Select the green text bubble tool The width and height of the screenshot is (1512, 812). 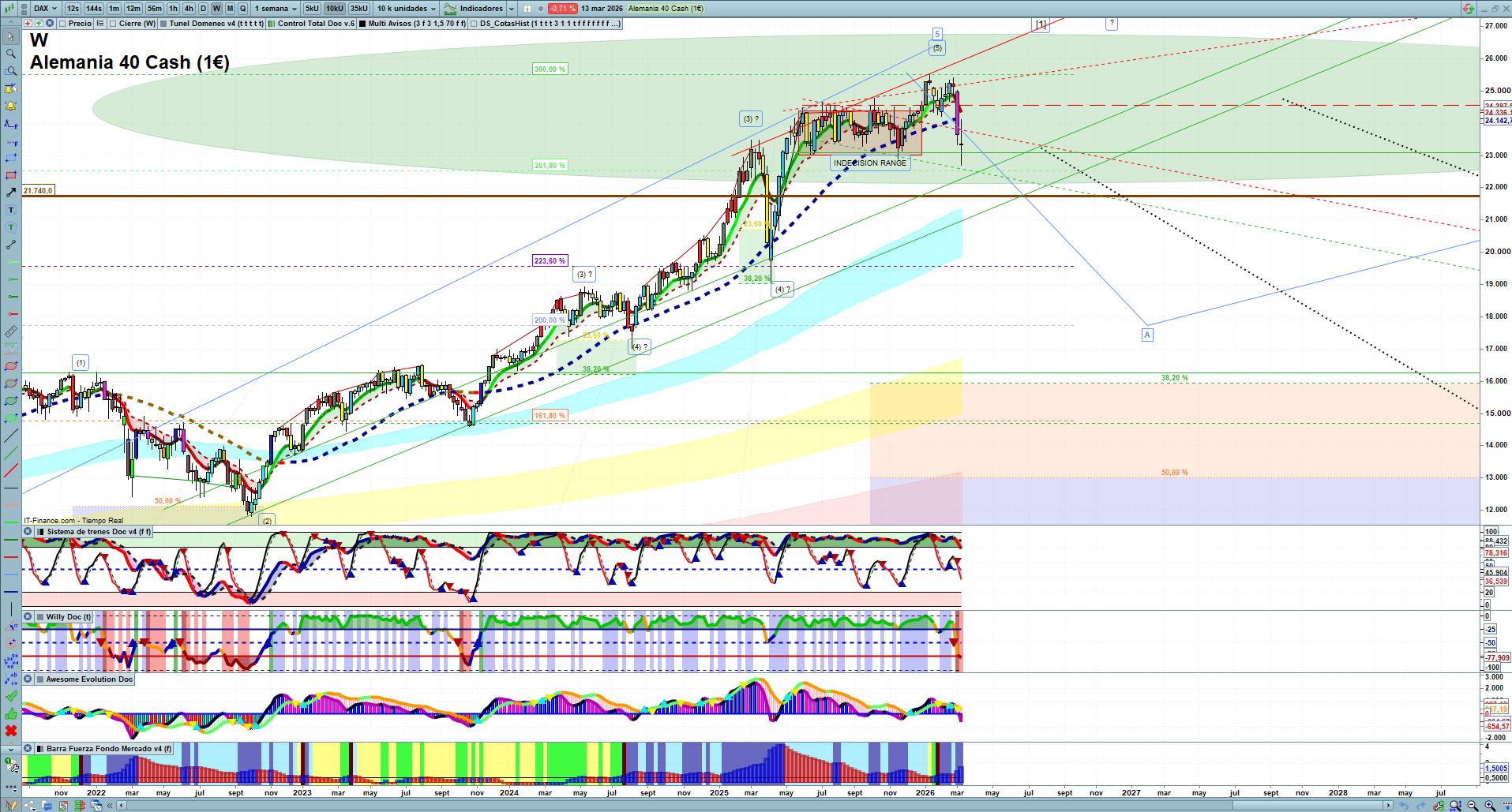tap(11, 227)
